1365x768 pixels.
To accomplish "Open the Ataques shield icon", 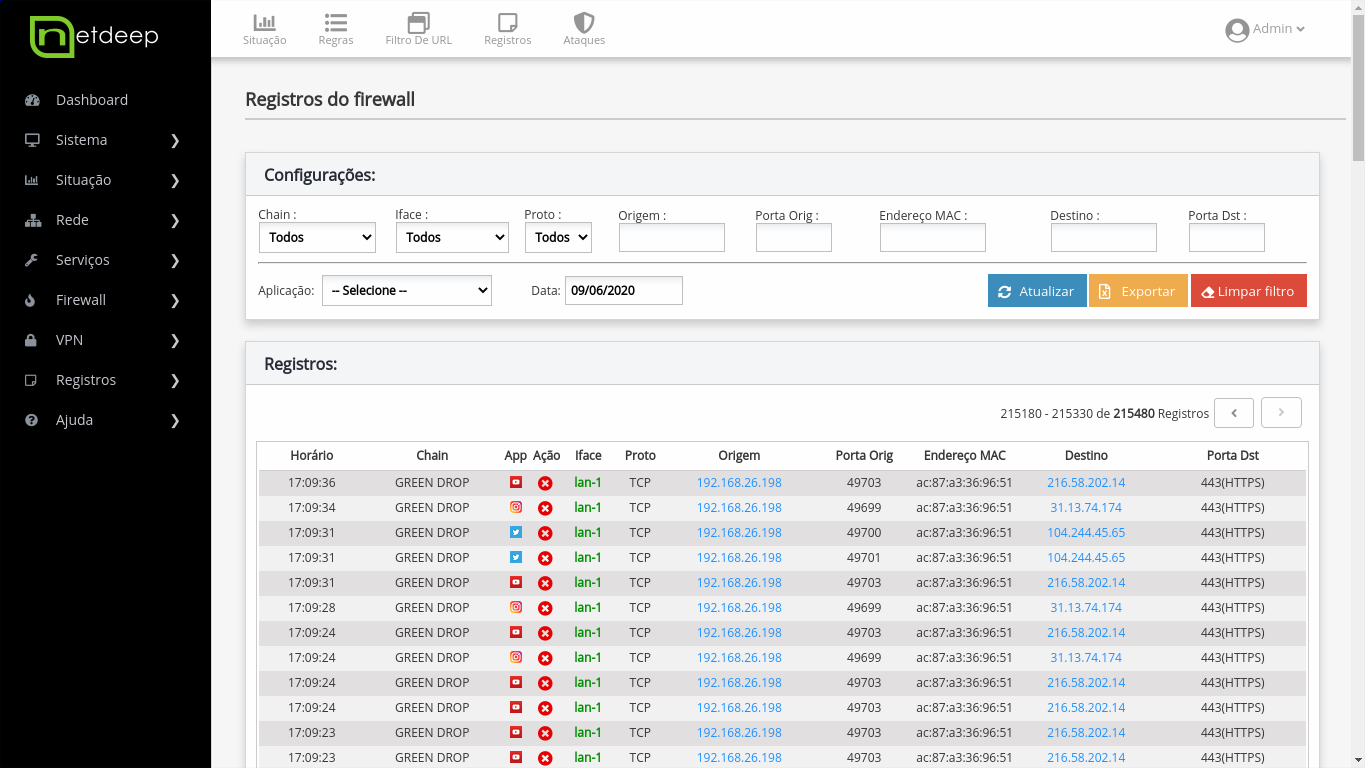I will (584, 23).
